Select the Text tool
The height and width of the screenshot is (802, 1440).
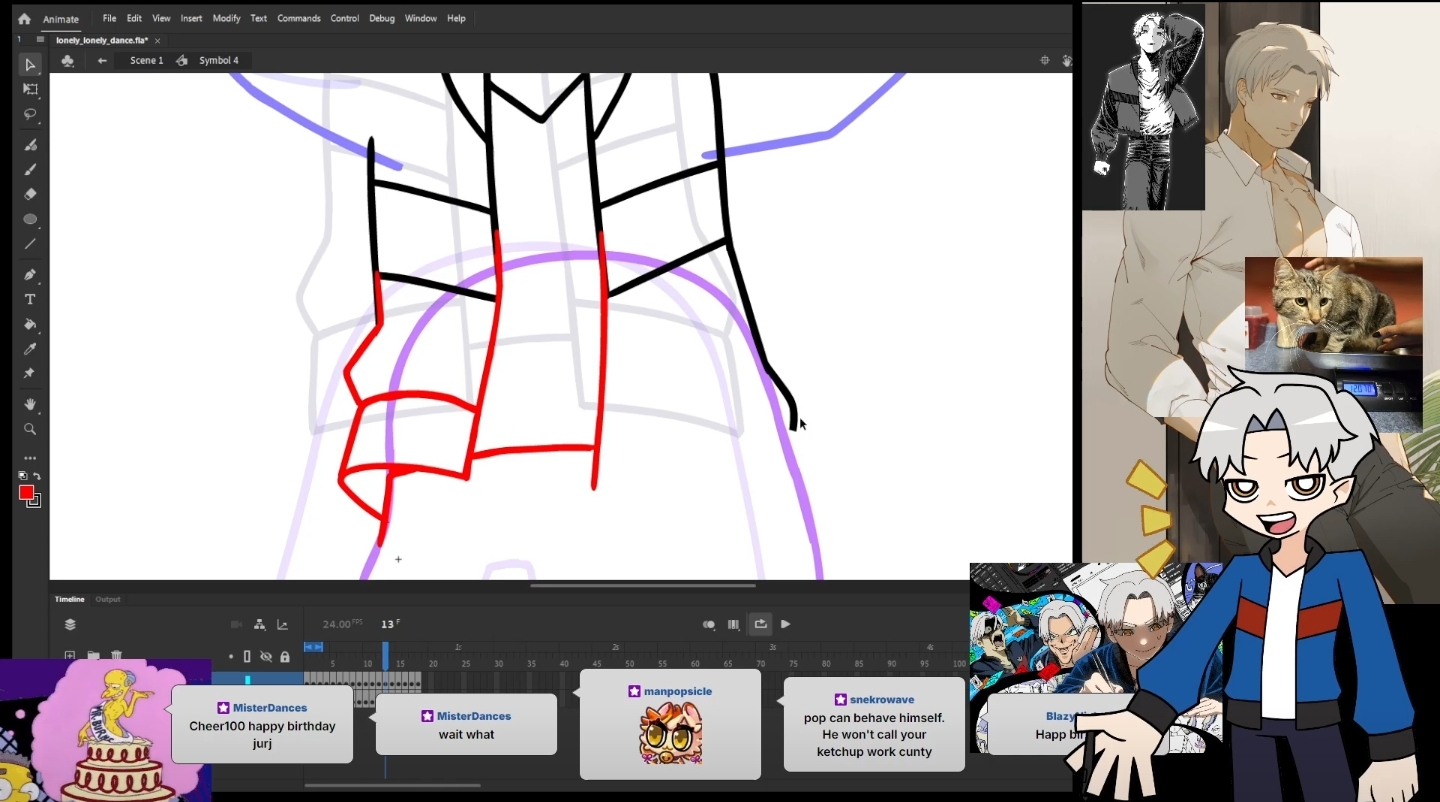[x=30, y=299]
